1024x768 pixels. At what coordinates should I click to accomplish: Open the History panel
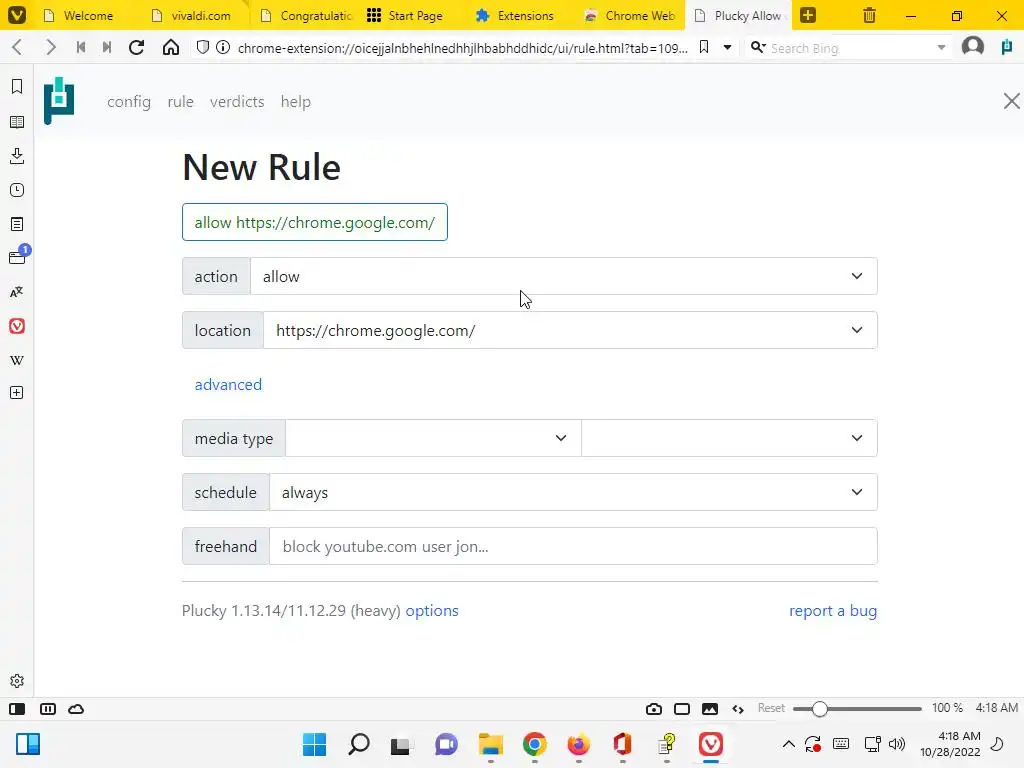pos(17,190)
